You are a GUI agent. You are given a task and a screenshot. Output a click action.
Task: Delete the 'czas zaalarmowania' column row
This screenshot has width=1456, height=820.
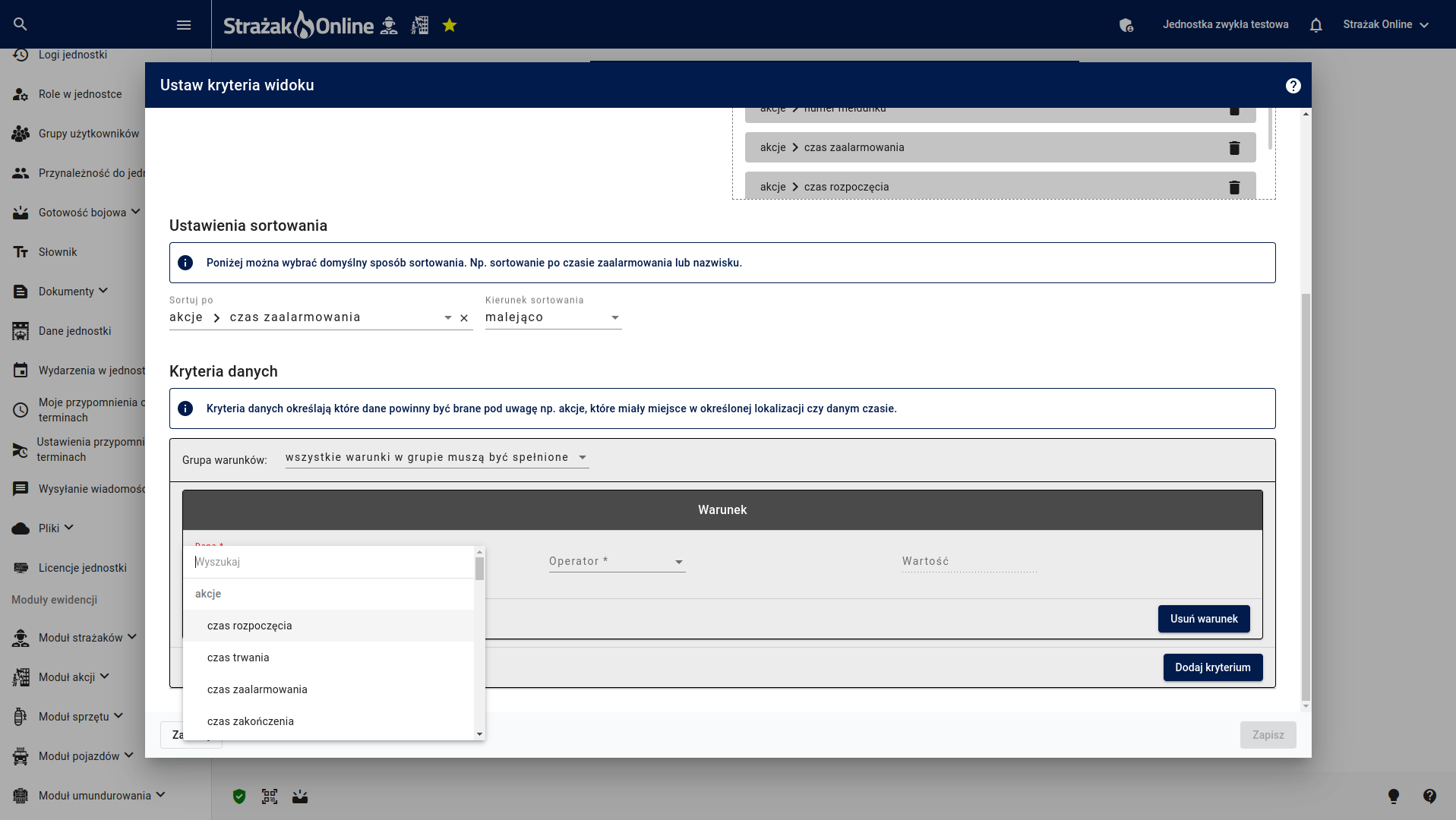(x=1234, y=147)
